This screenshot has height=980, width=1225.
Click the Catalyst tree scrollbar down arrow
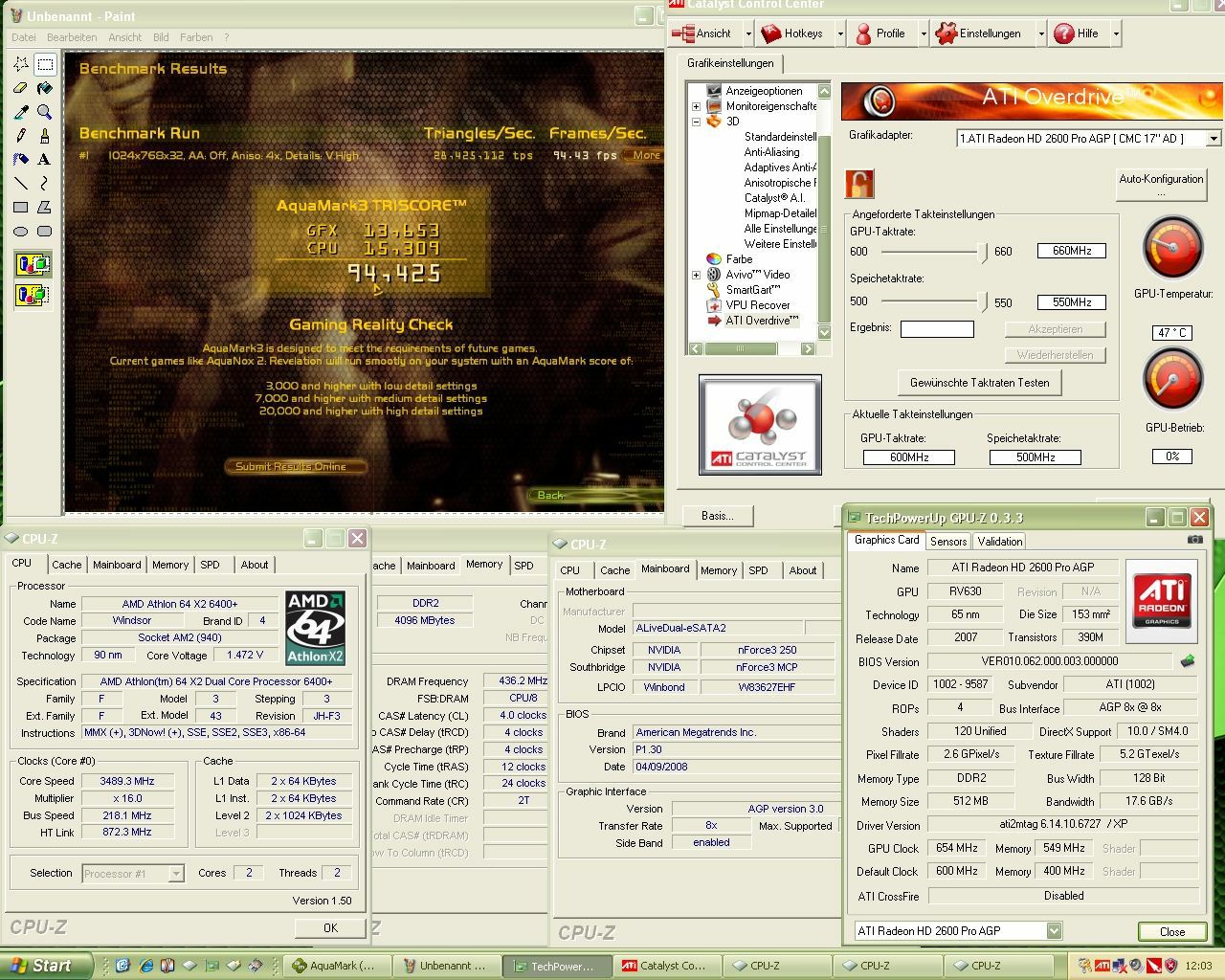pyautogui.click(x=824, y=332)
